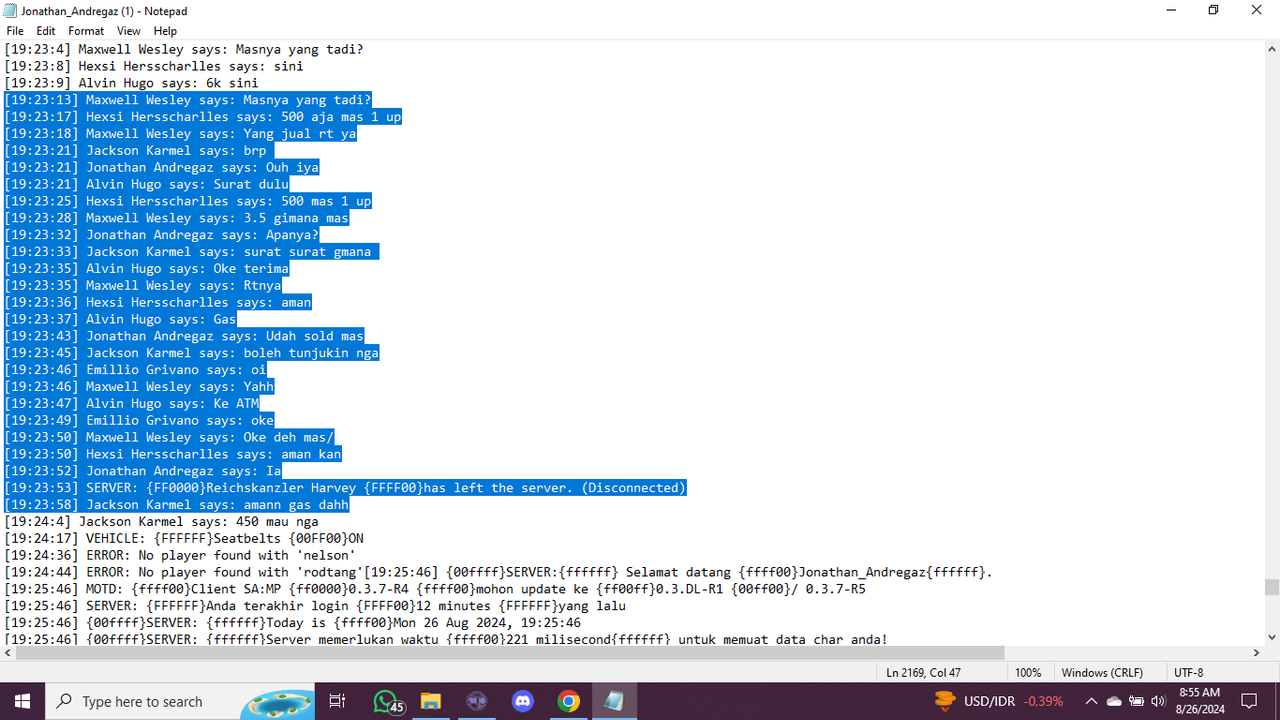This screenshot has width=1280, height=720.
Task: Click line 'Jackson Karmel says: surat surat gmana'
Action: 192,252
